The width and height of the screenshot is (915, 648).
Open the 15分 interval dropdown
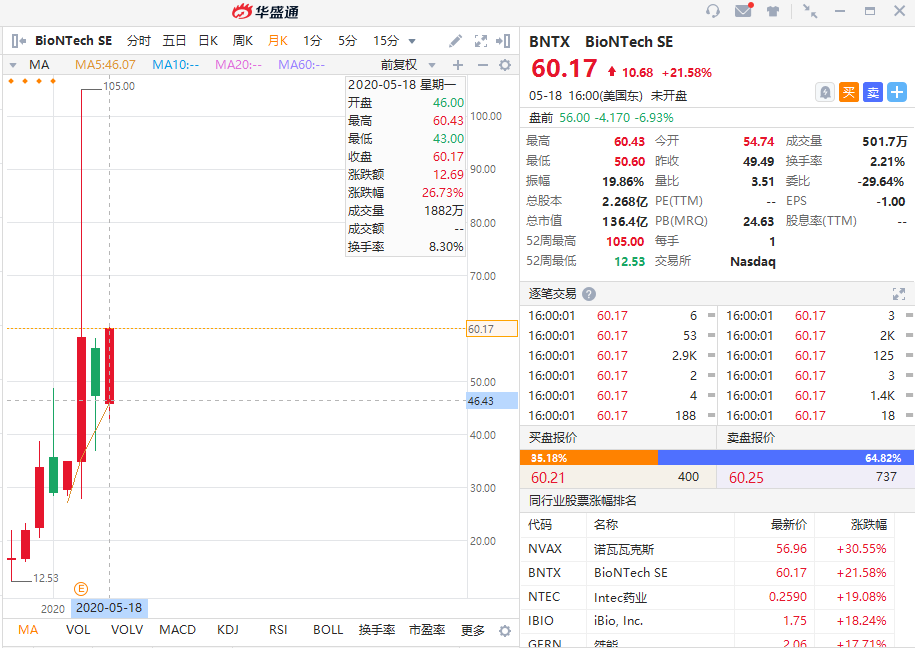pyautogui.click(x=393, y=41)
